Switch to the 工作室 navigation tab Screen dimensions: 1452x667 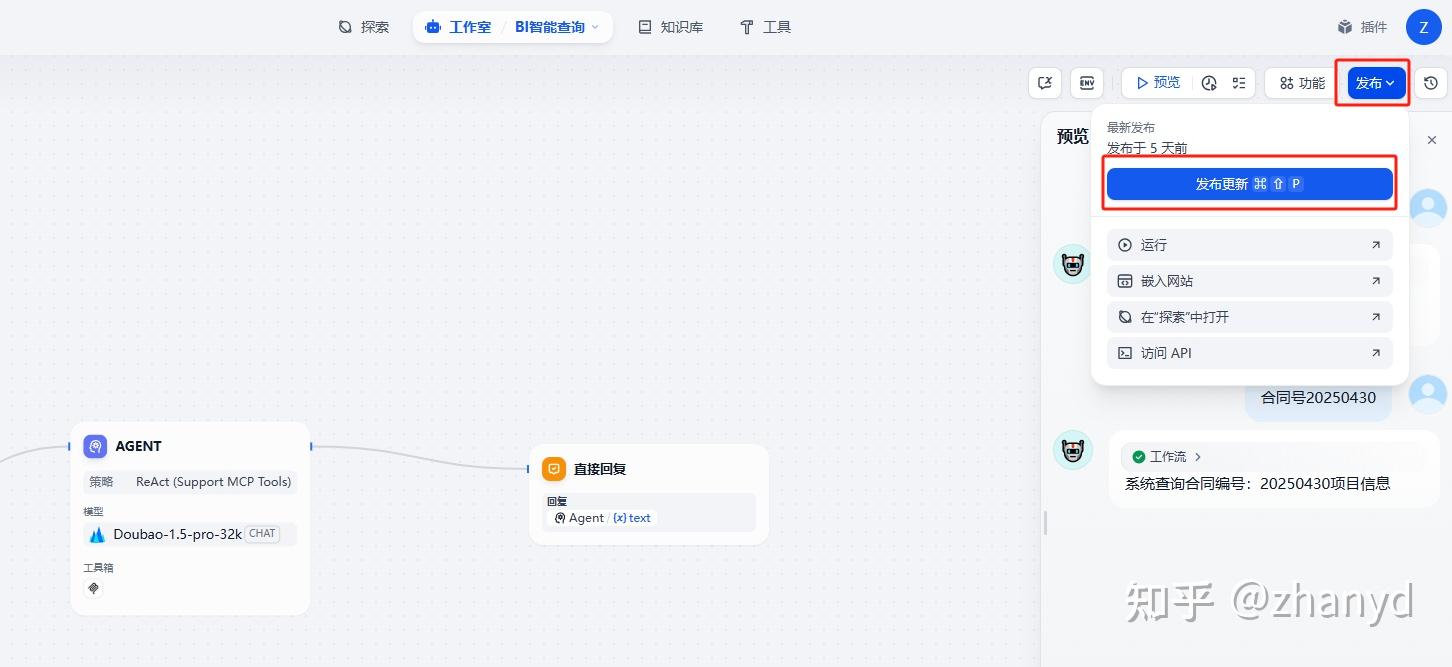coord(457,27)
